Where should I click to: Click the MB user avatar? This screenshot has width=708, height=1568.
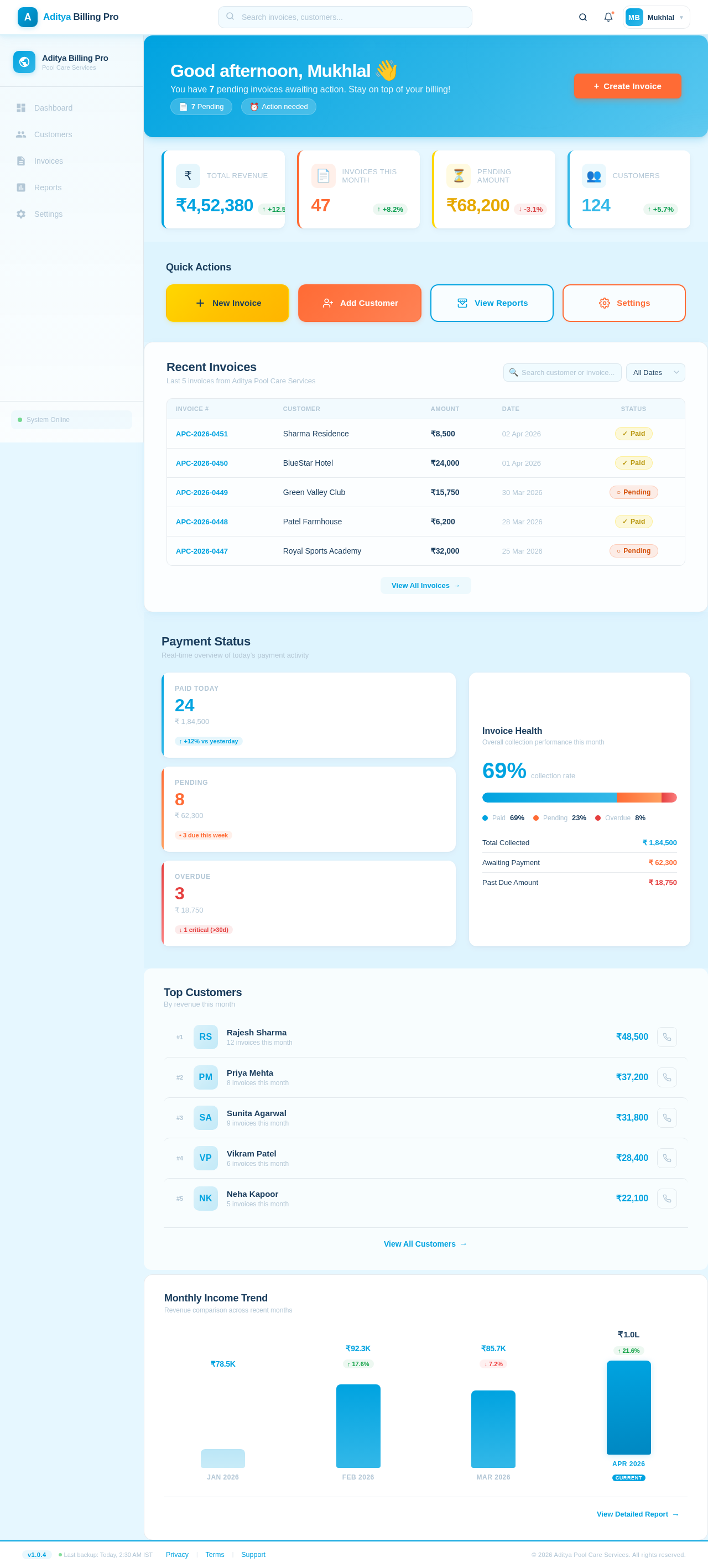click(634, 17)
